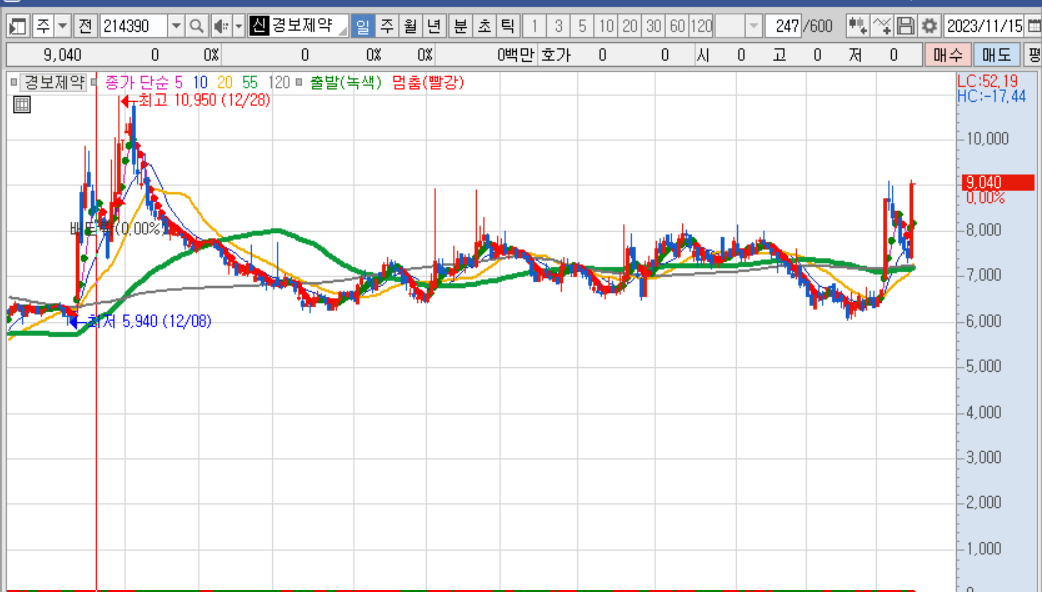
Task: Select the 60 interval button
Action: pyautogui.click(x=677, y=27)
